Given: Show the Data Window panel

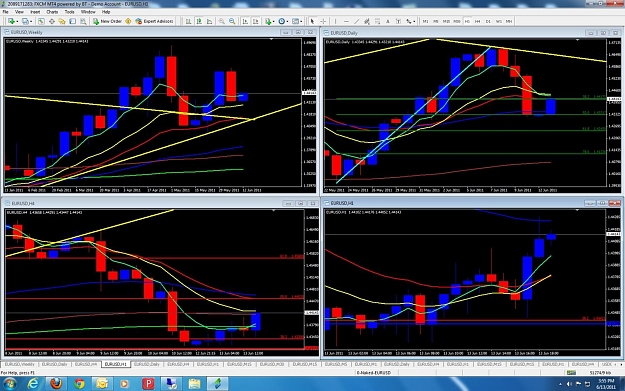Looking at the screenshot, I should (52, 21).
